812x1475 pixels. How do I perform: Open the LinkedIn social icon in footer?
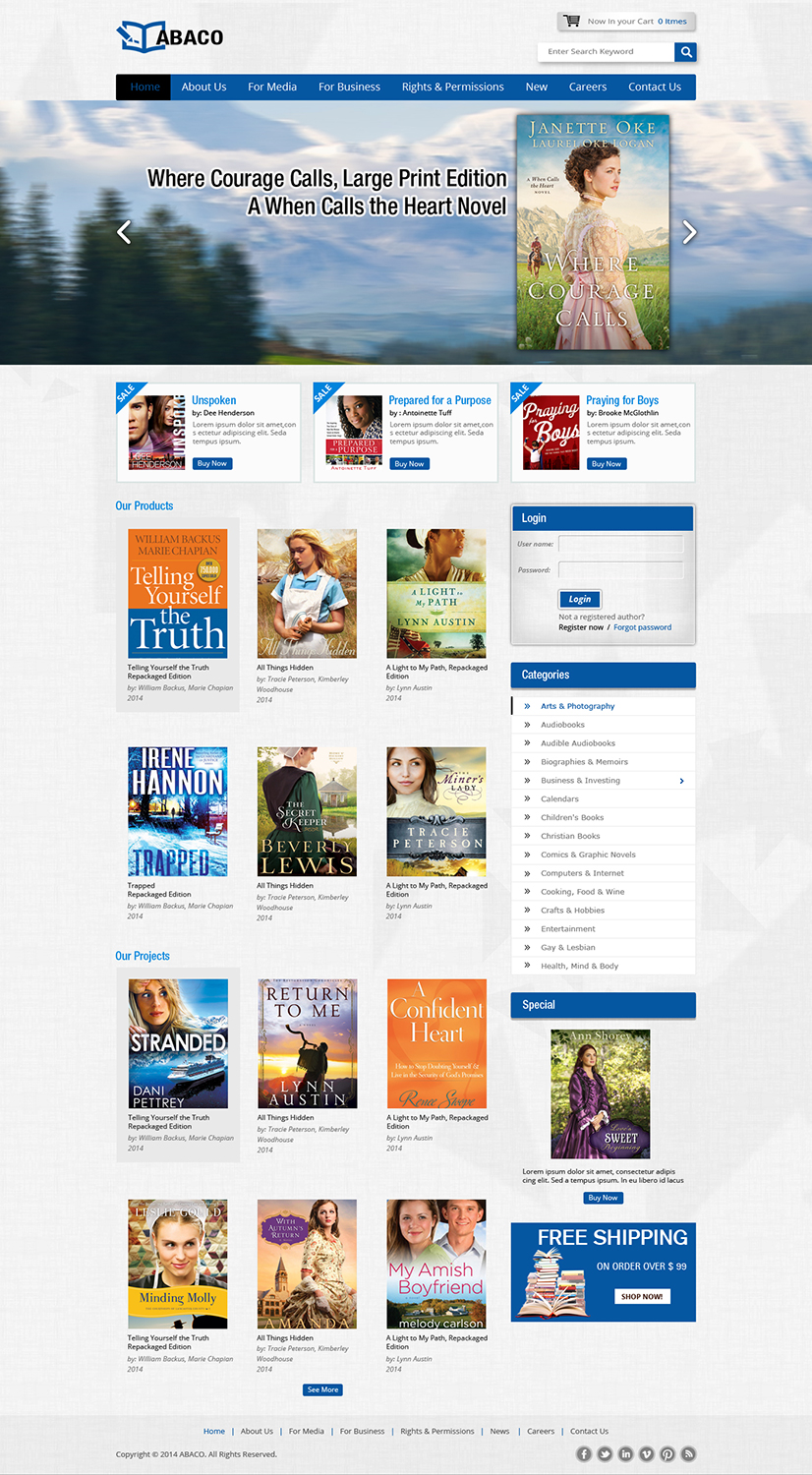[625, 1453]
